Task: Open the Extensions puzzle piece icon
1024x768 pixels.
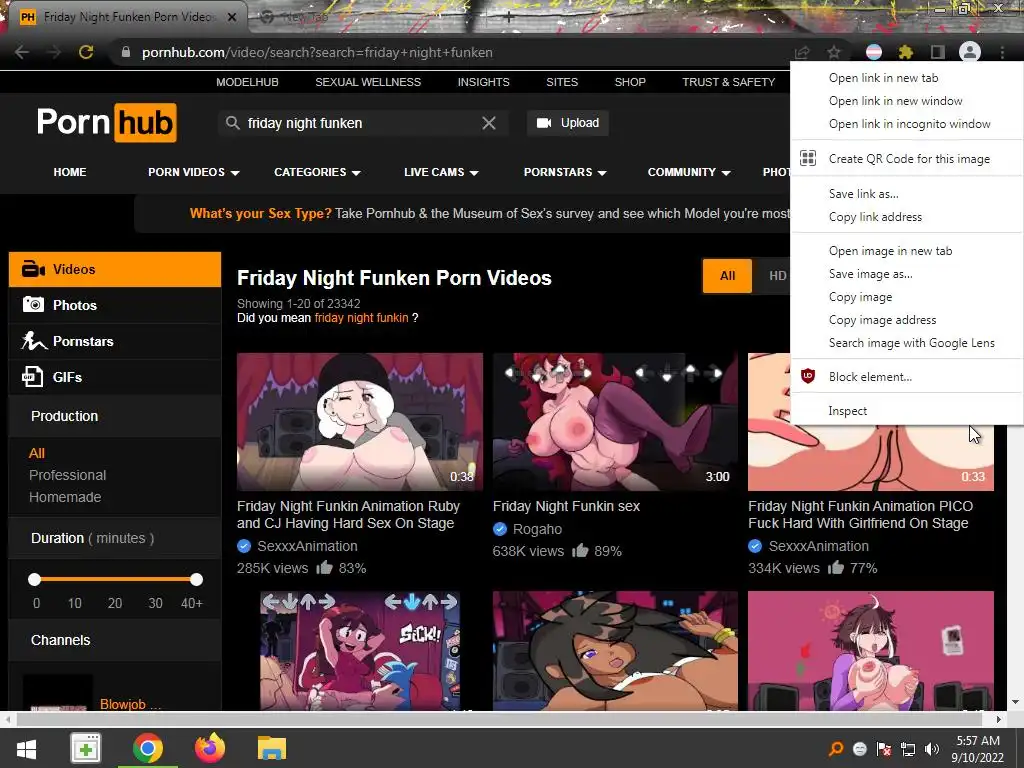Action: coord(905,52)
